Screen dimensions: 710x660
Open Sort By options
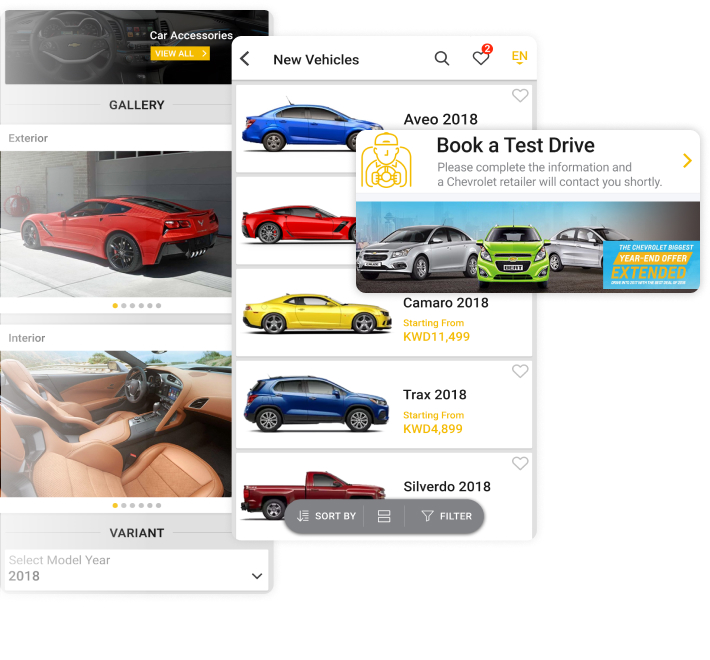pyautogui.click(x=326, y=516)
